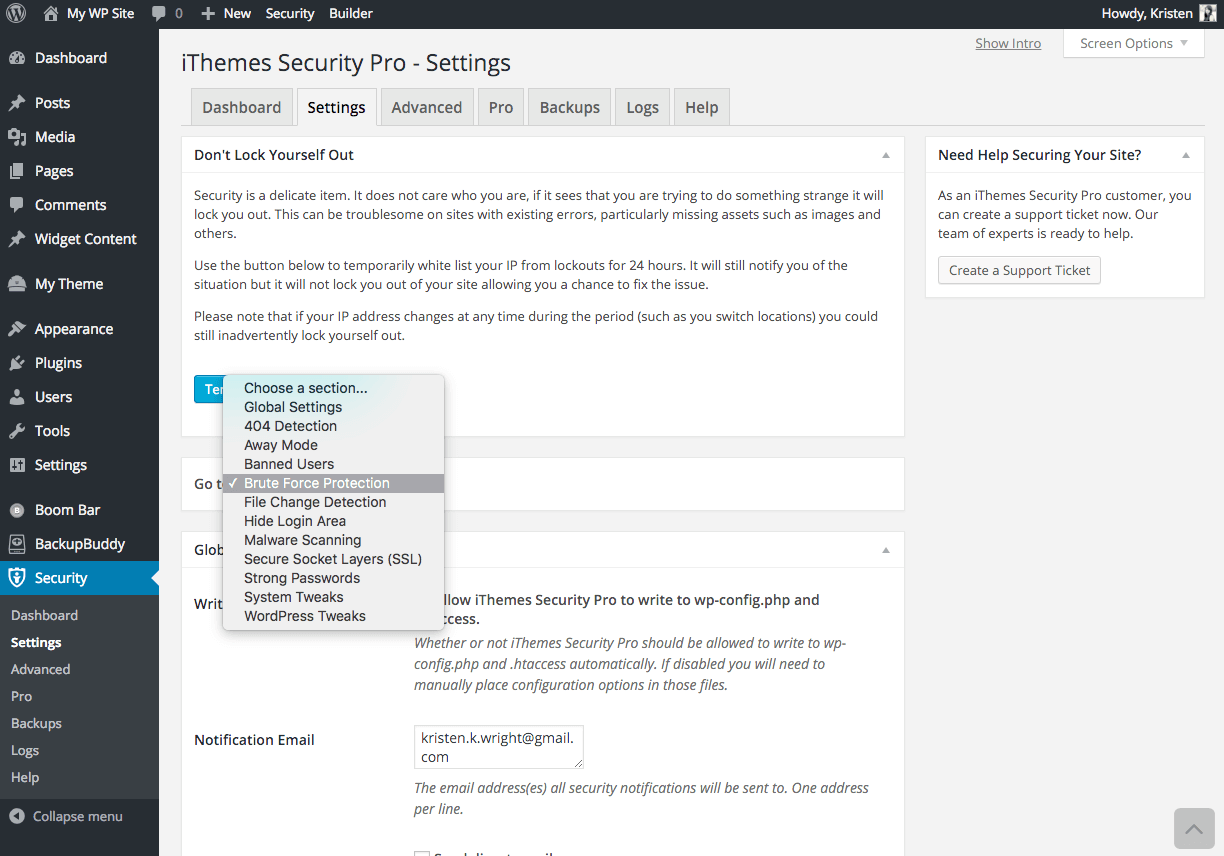This screenshot has height=856, width=1224.
Task: Click the scroll-to-top arrow button
Action: pyautogui.click(x=1194, y=829)
